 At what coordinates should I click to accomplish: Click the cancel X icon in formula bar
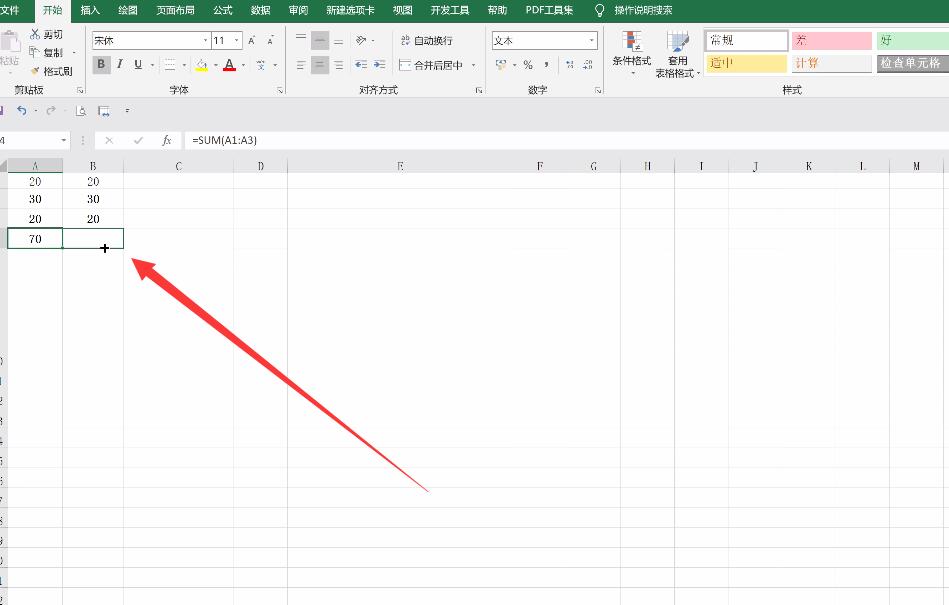[x=109, y=140]
